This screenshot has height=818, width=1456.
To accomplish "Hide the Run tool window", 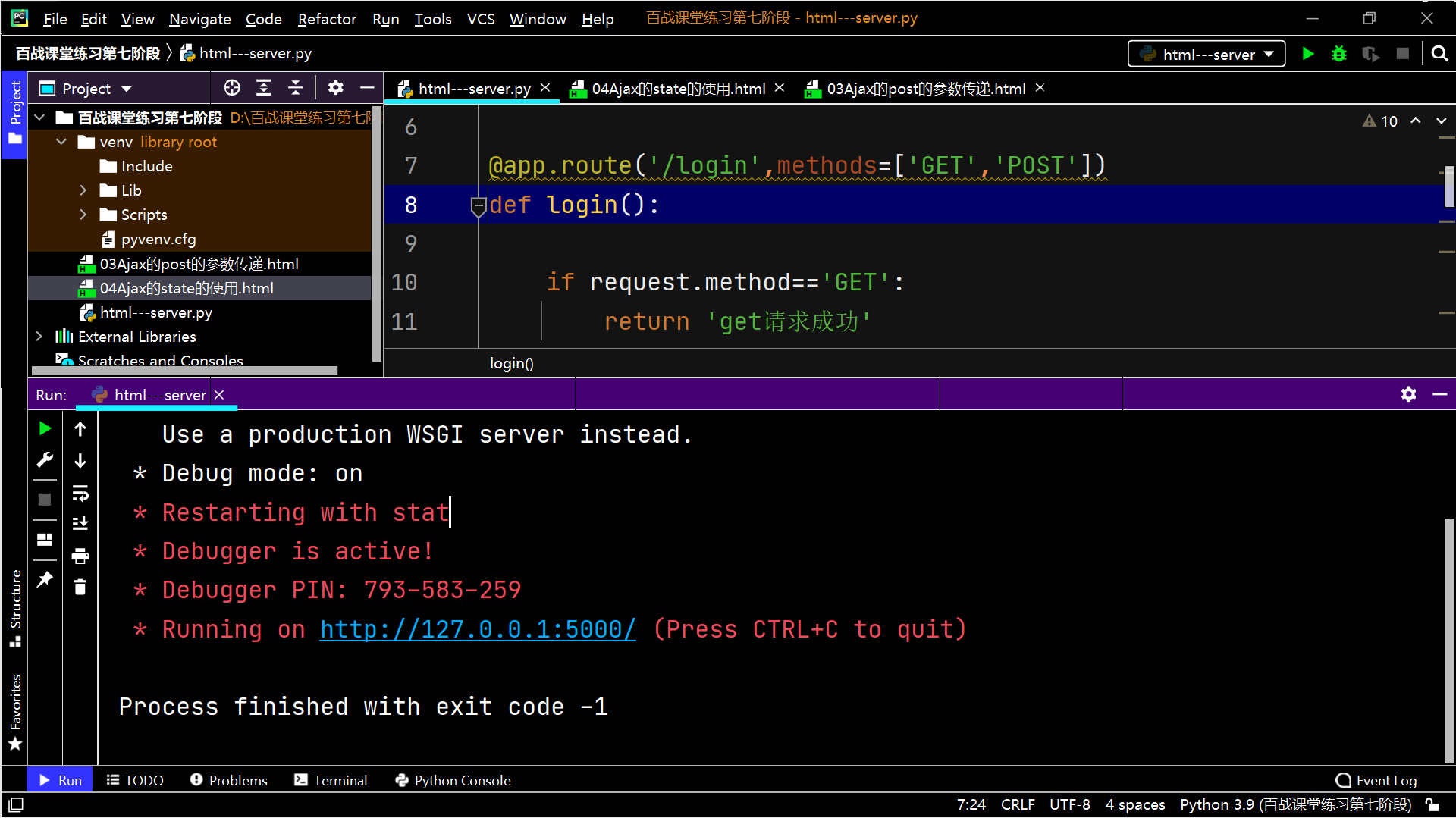I will [x=1440, y=394].
